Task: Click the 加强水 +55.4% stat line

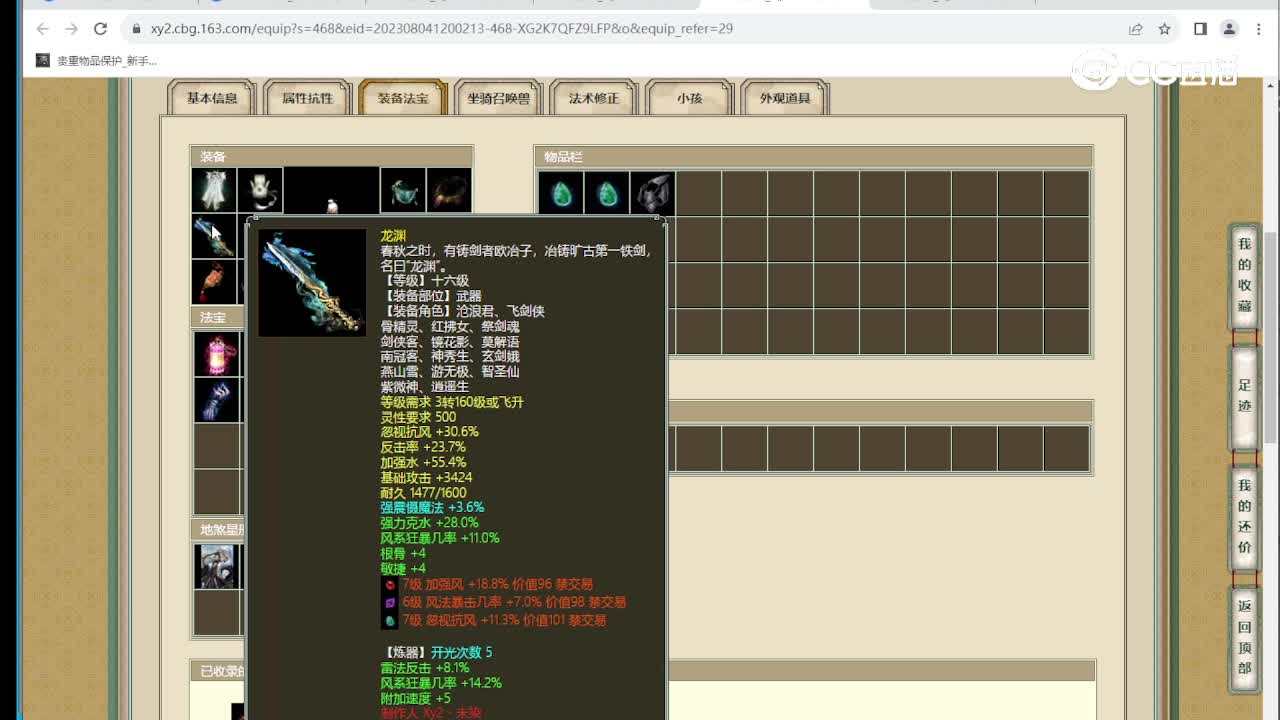Action: 423,463
